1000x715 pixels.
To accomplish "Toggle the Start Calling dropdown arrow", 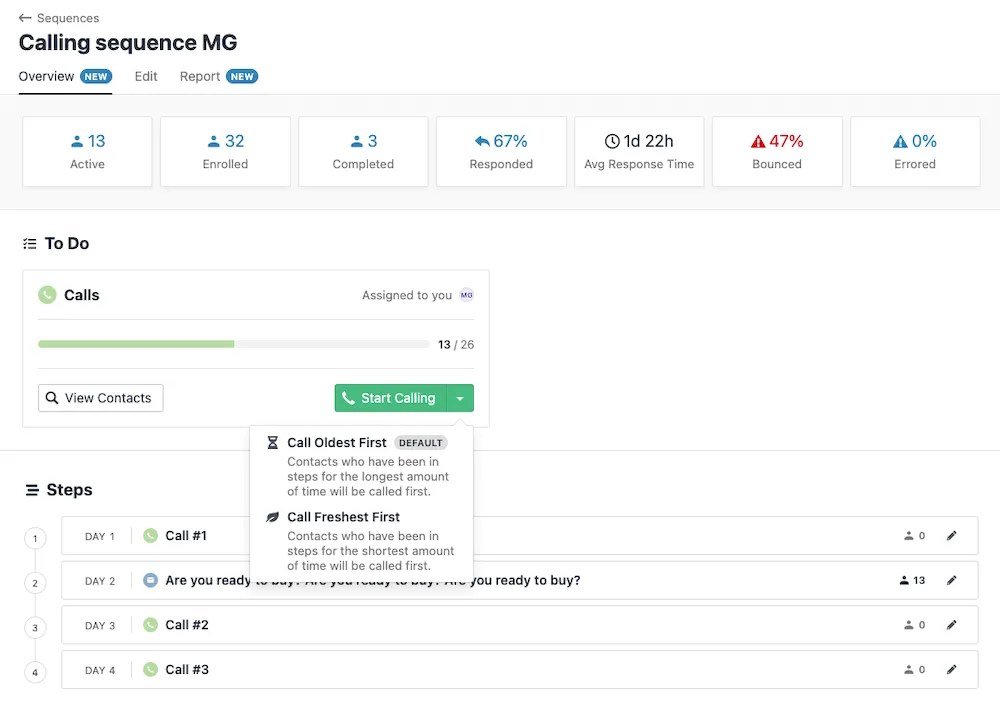I will tap(460, 398).
